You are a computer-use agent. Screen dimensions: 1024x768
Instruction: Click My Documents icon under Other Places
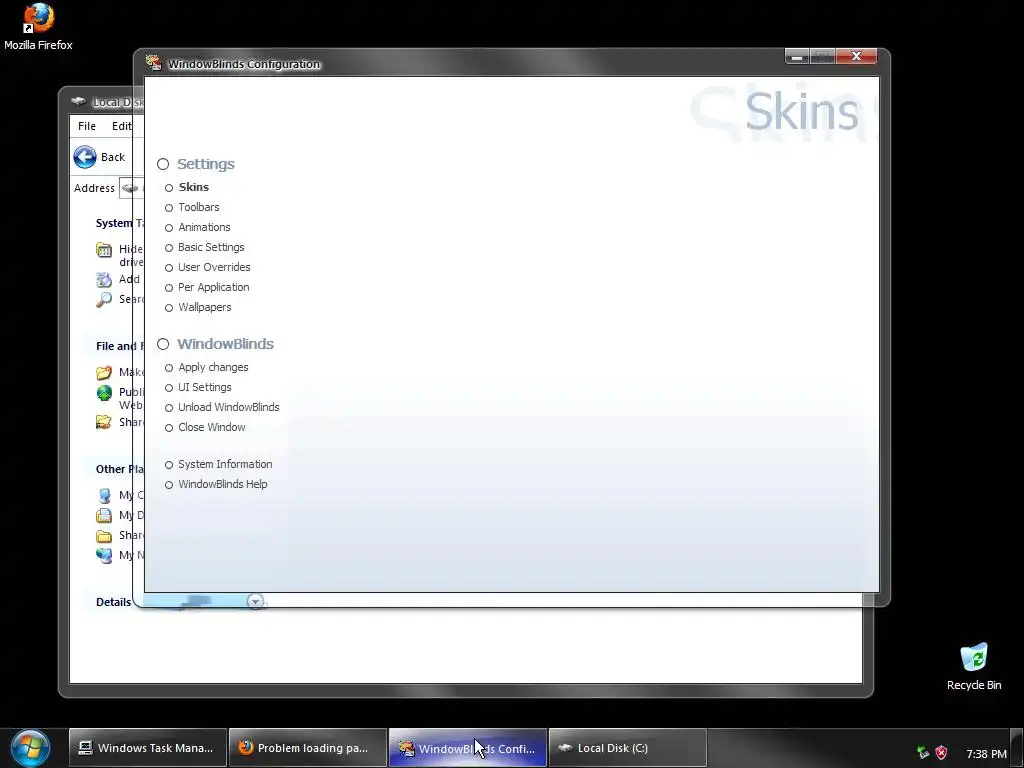tap(104, 515)
